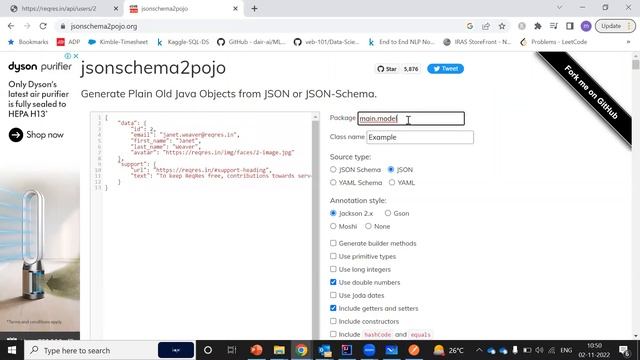The height and width of the screenshot is (360, 640).
Task: Close the reqres.in API tab
Action: pyautogui.click(x=116, y=9)
